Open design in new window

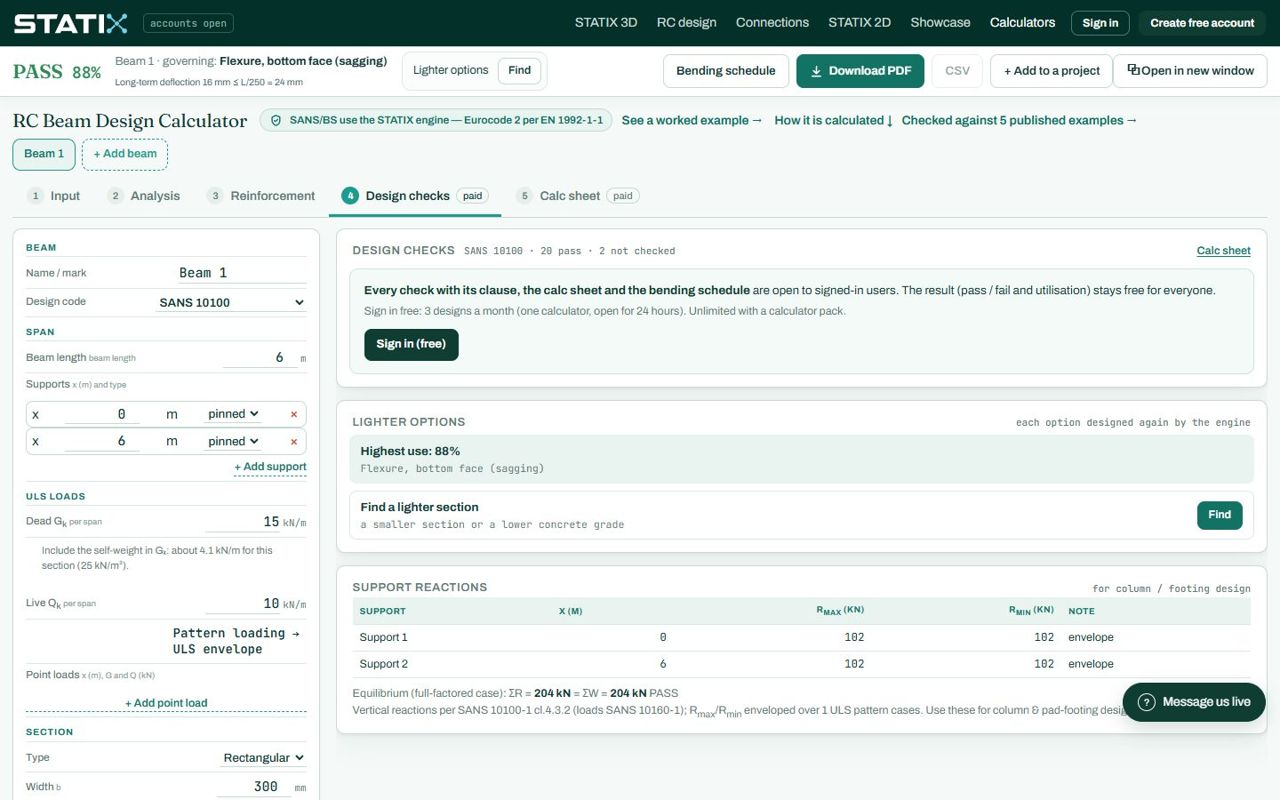pos(1190,71)
